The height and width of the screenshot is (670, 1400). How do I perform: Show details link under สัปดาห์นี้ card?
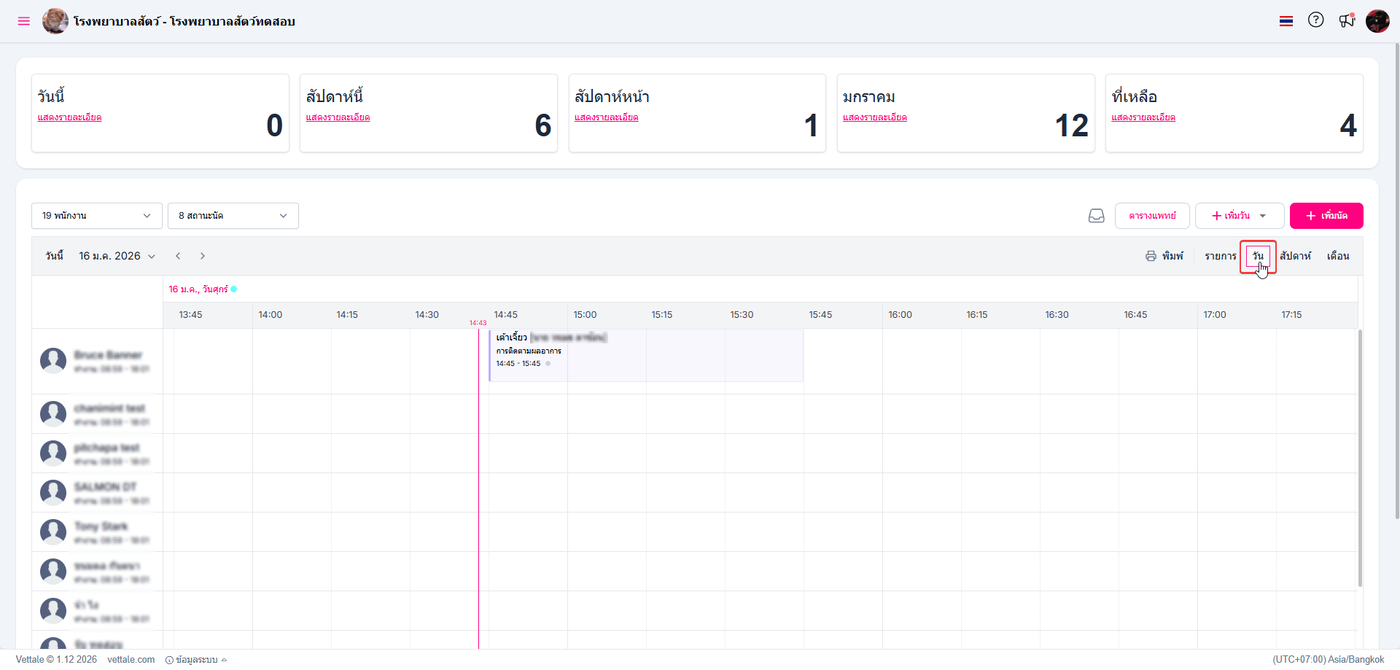click(x=338, y=117)
